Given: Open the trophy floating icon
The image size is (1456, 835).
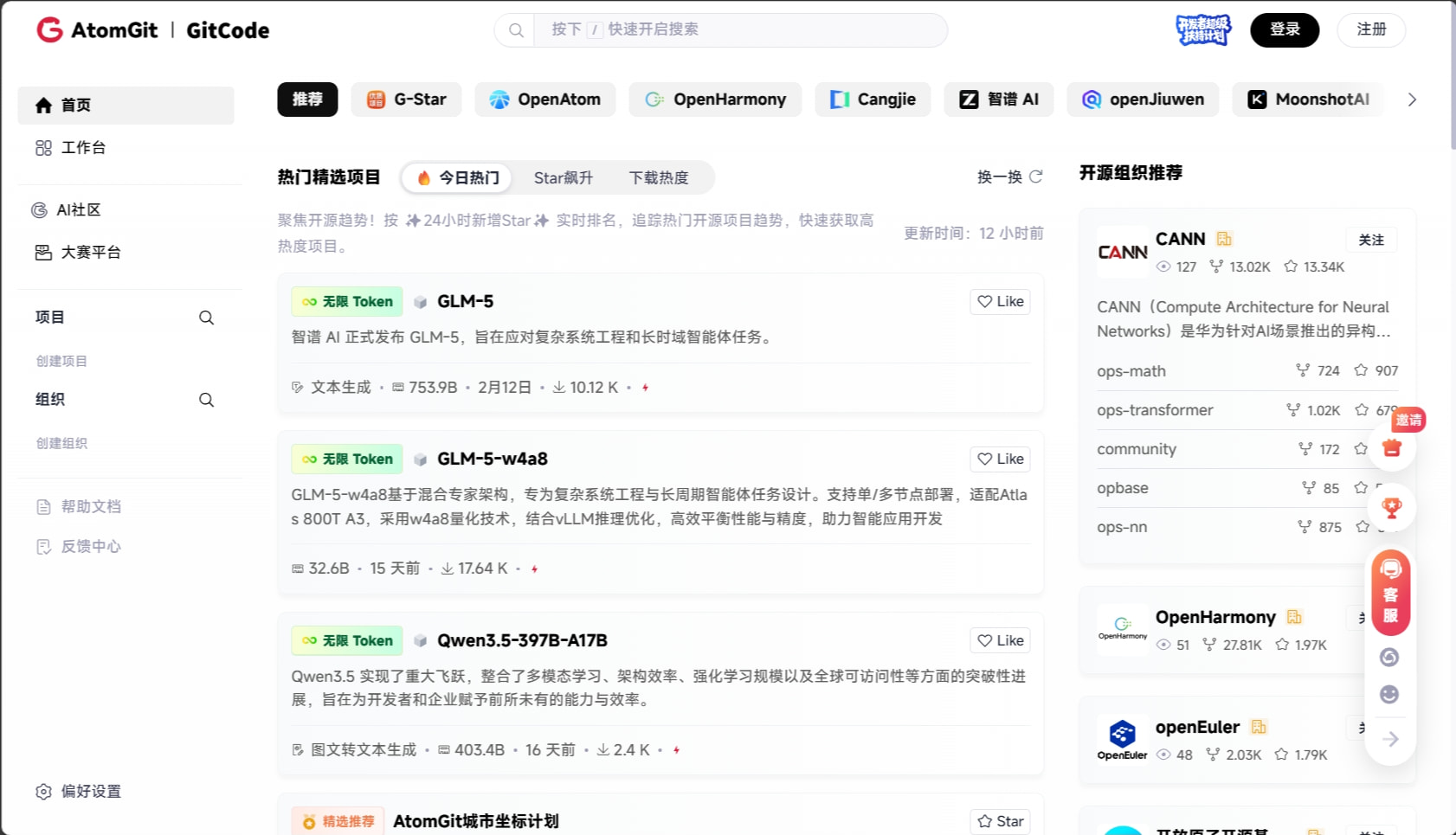Looking at the screenshot, I should (1392, 508).
